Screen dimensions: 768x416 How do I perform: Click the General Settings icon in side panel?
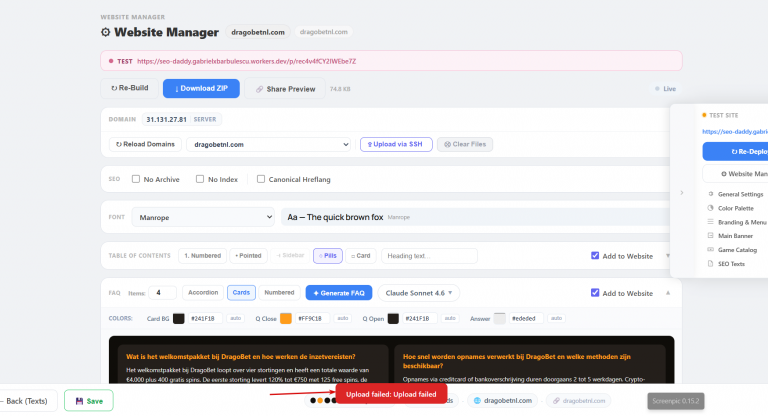coord(711,194)
